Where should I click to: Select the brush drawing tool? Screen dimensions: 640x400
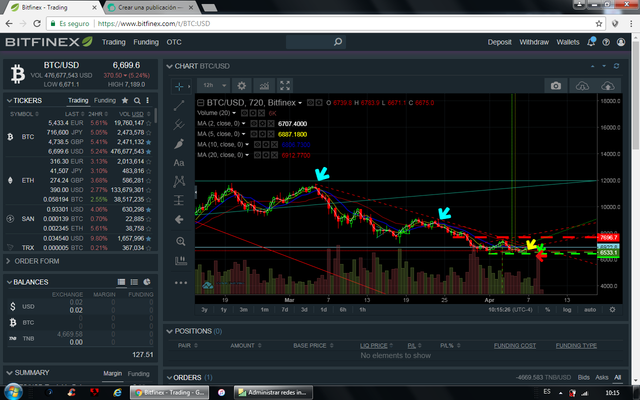179,144
